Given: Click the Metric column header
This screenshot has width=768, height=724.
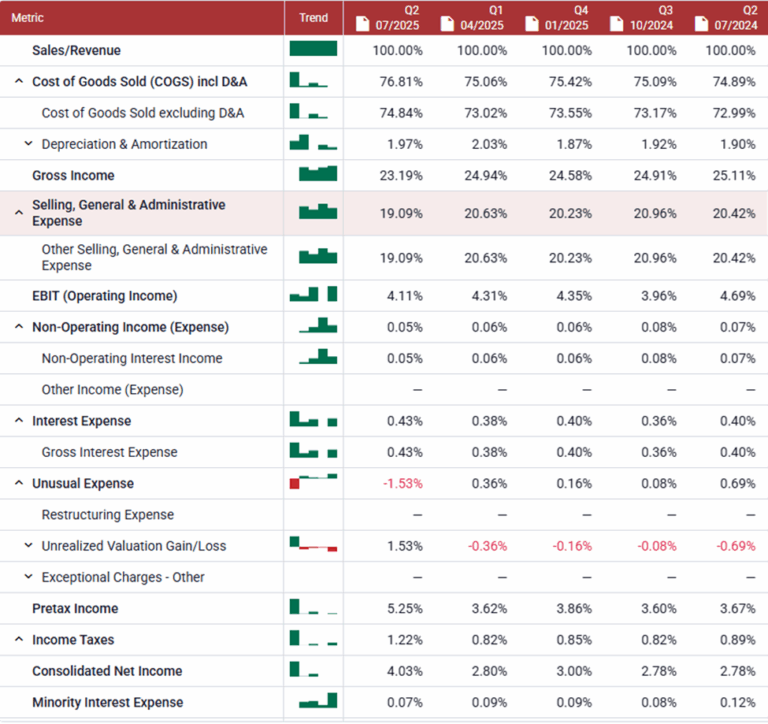Looking at the screenshot, I should click(28, 18).
